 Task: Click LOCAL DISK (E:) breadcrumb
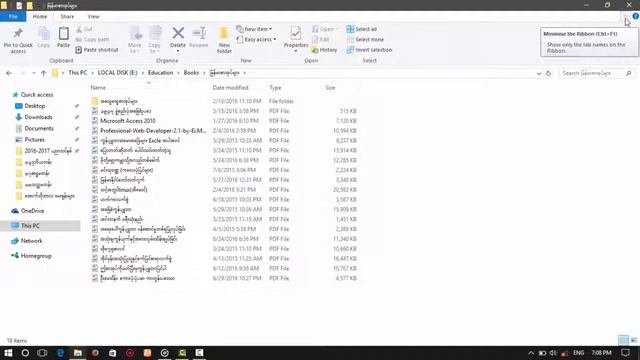pos(118,73)
